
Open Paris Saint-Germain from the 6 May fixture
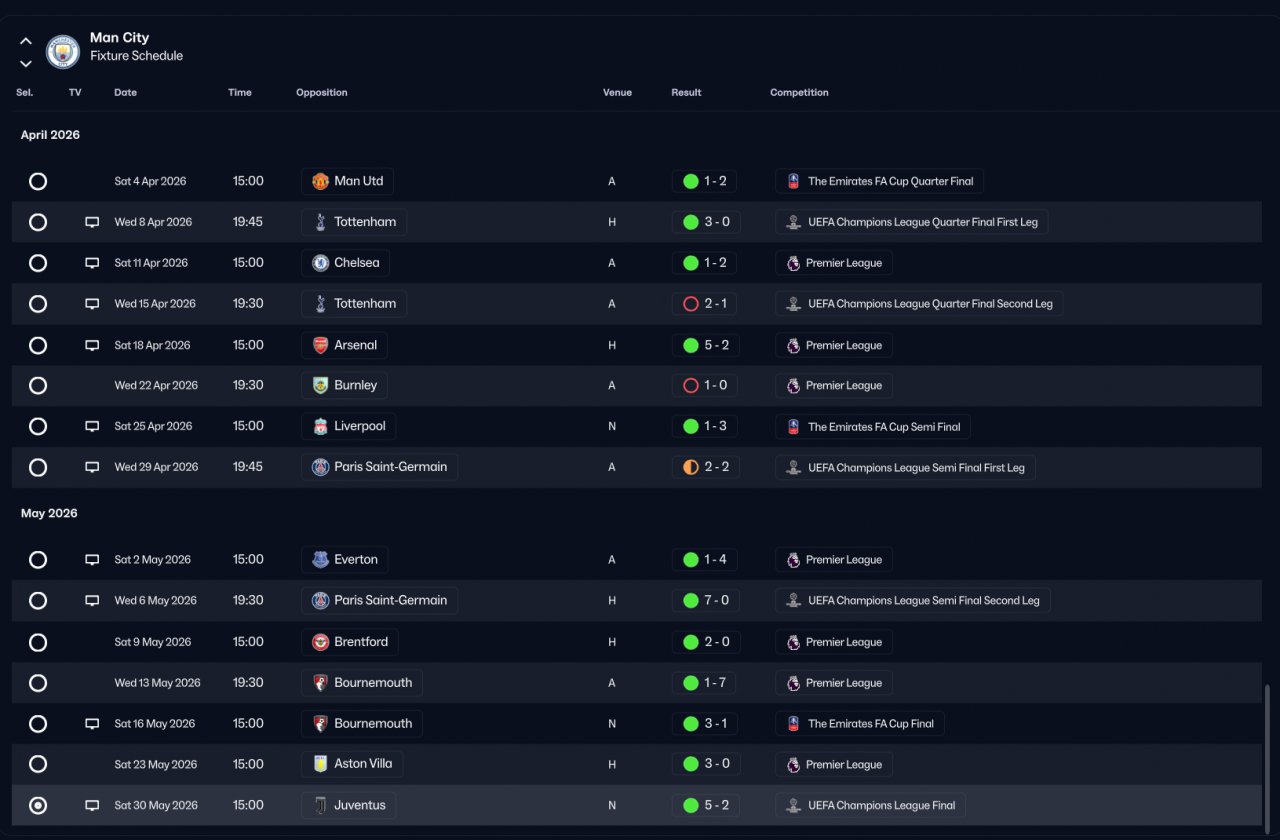(x=380, y=601)
